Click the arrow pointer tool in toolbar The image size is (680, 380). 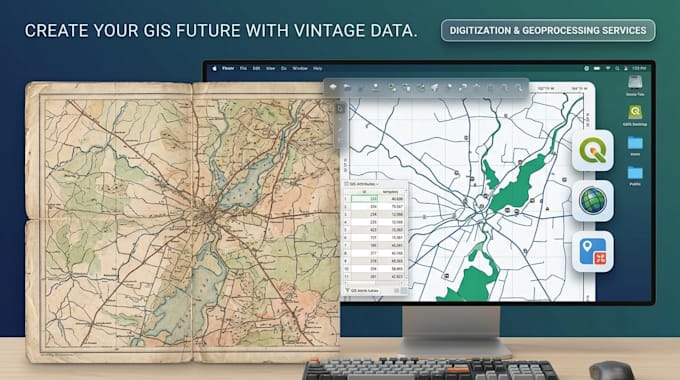click(x=435, y=88)
